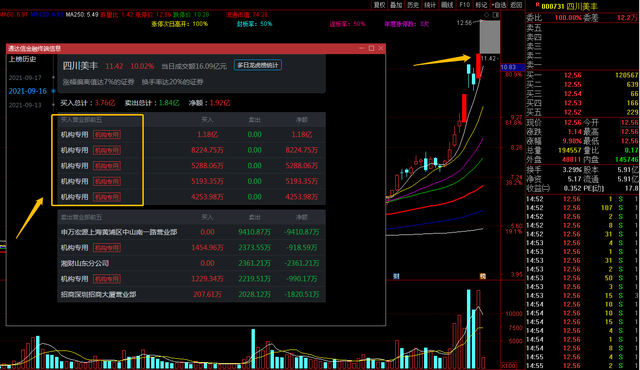640x370 pixels.
Task: Click the first 机构专用 red tag
Action: 107,135
